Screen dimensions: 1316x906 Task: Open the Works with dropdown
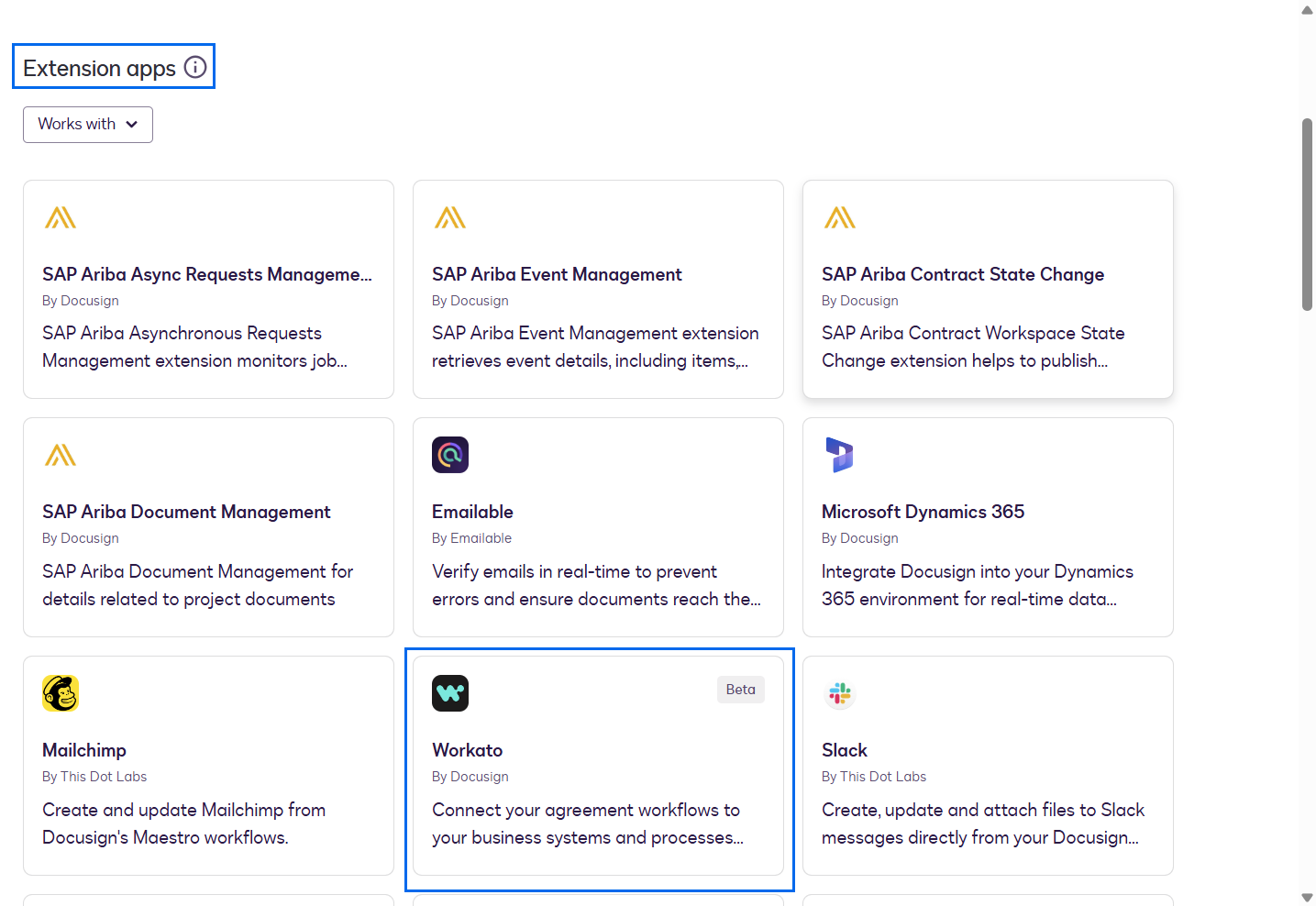88,125
